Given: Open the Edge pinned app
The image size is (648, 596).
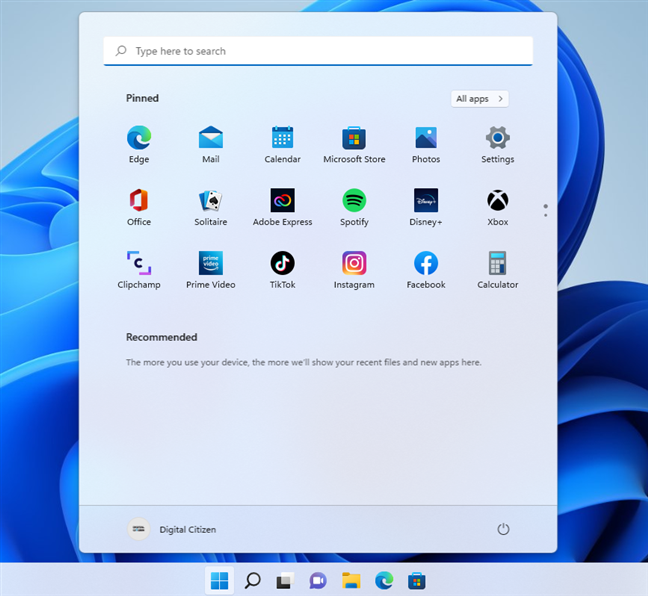Looking at the screenshot, I should pos(139,145).
